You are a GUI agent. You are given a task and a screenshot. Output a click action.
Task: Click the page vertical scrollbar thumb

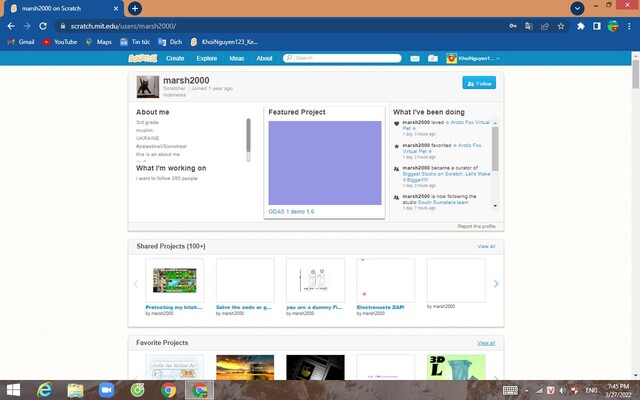[636, 74]
